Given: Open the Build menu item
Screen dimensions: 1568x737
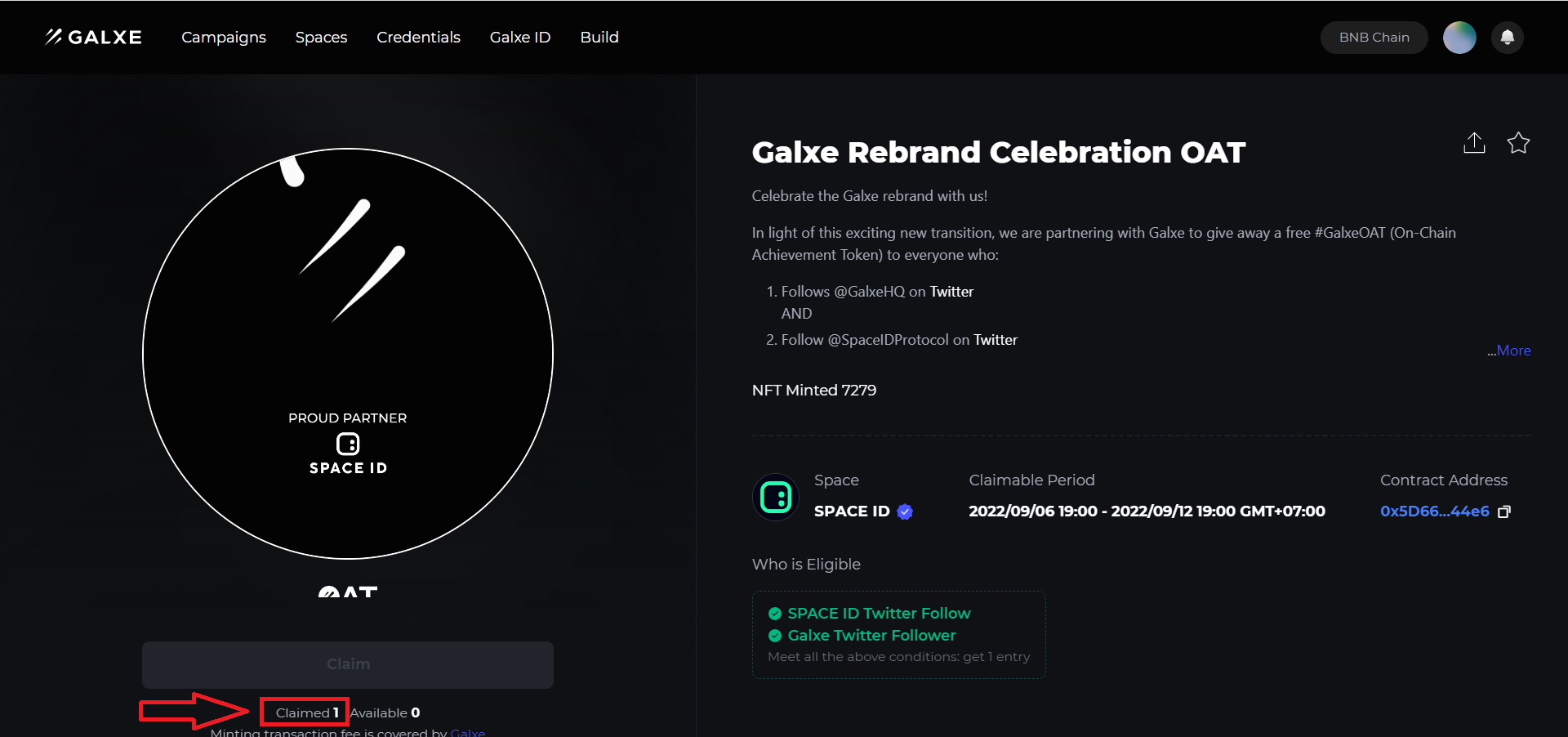Looking at the screenshot, I should coord(599,37).
